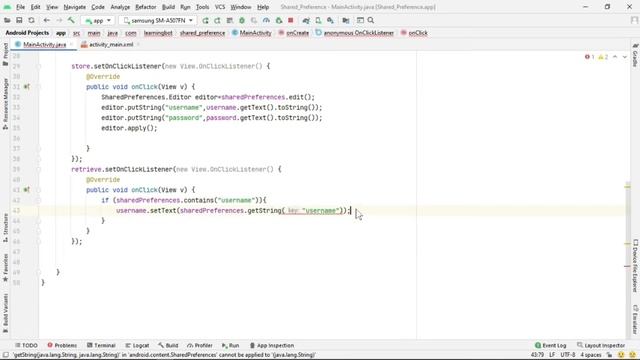This screenshot has width=640, height=360.
Task: Click the Save All disk icon
Action: click(x=19, y=20)
